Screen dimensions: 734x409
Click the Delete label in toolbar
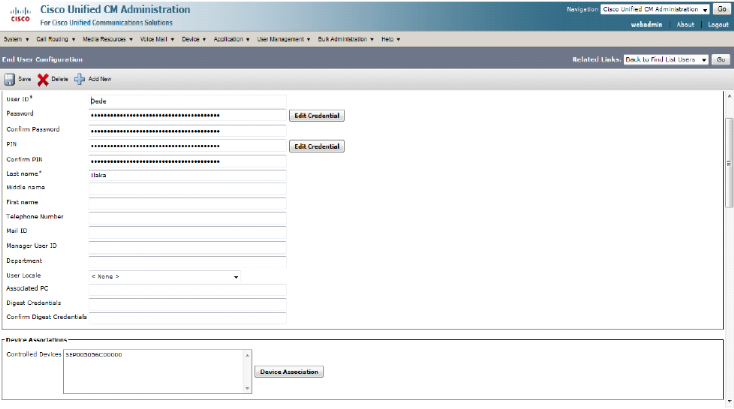click(x=59, y=79)
